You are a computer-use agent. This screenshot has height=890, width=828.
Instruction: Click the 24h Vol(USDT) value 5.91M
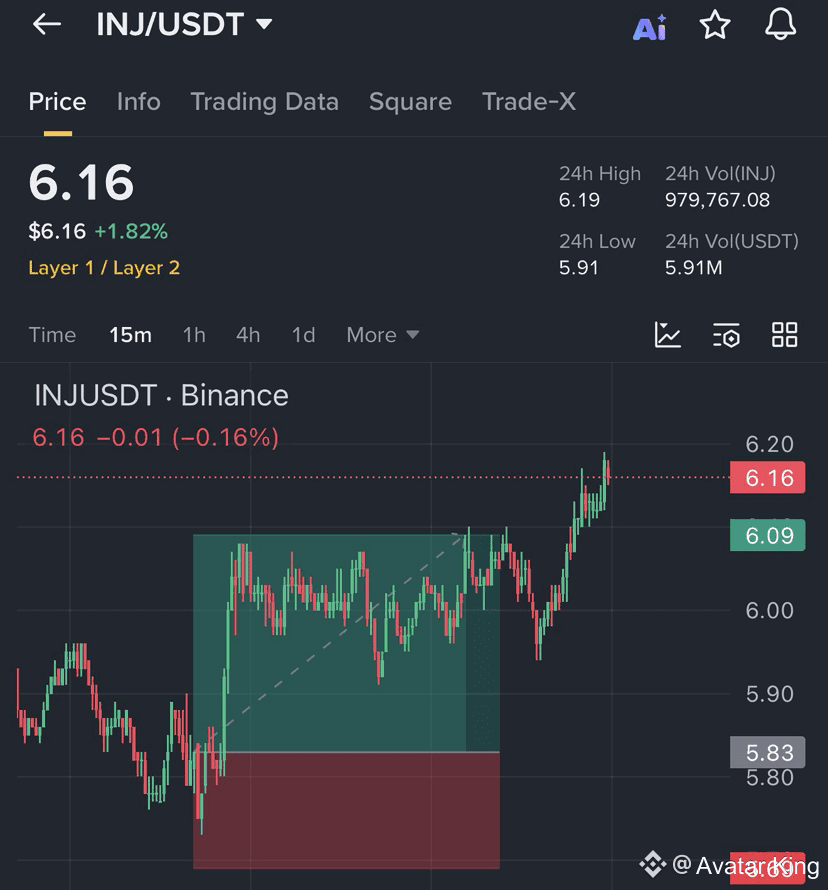pyautogui.click(x=693, y=267)
